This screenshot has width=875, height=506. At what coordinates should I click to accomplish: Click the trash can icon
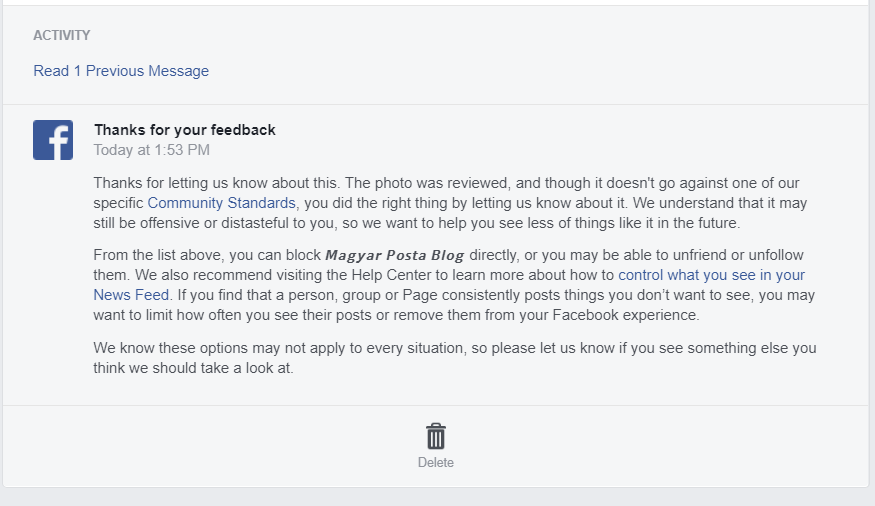[x=436, y=436]
